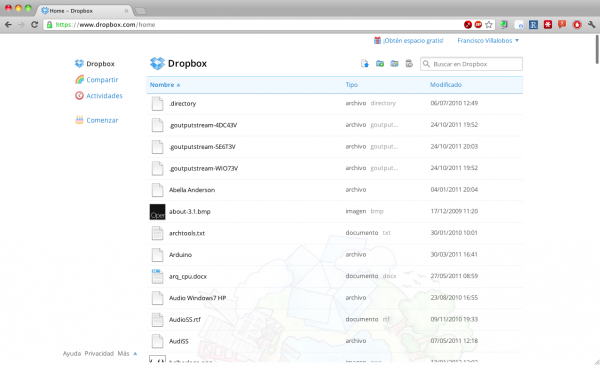Go back with the browser arrow
This screenshot has width=600, height=365.
(8, 24)
